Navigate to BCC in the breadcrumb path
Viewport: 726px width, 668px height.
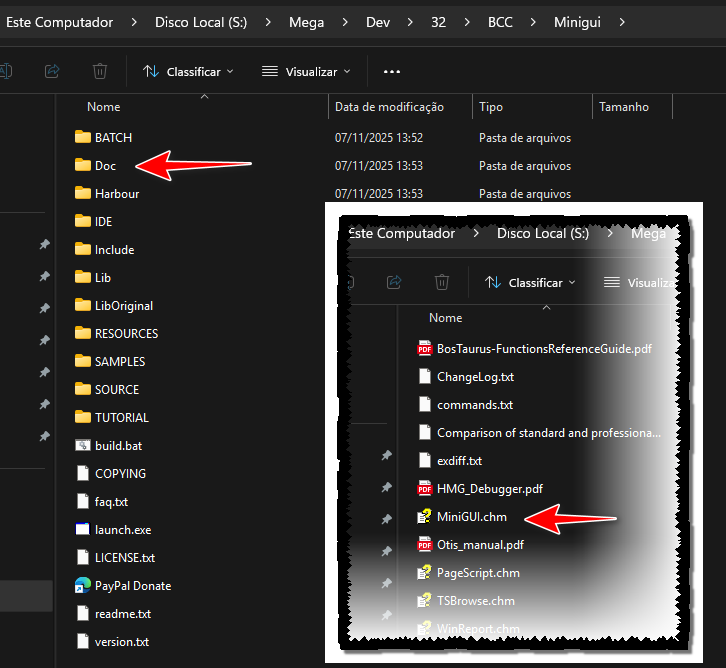click(x=499, y=22)
